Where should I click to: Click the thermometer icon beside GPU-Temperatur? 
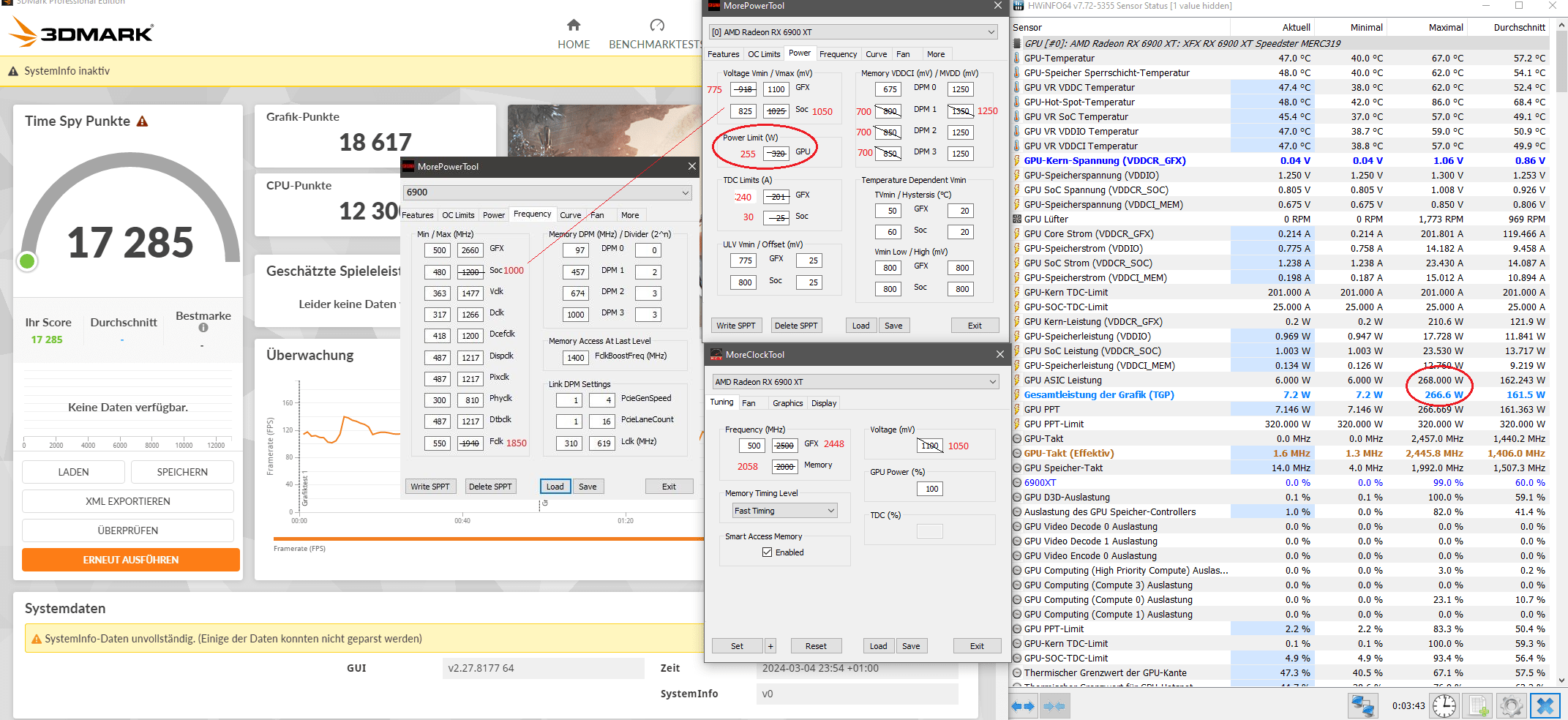[x=1017, y=59]
